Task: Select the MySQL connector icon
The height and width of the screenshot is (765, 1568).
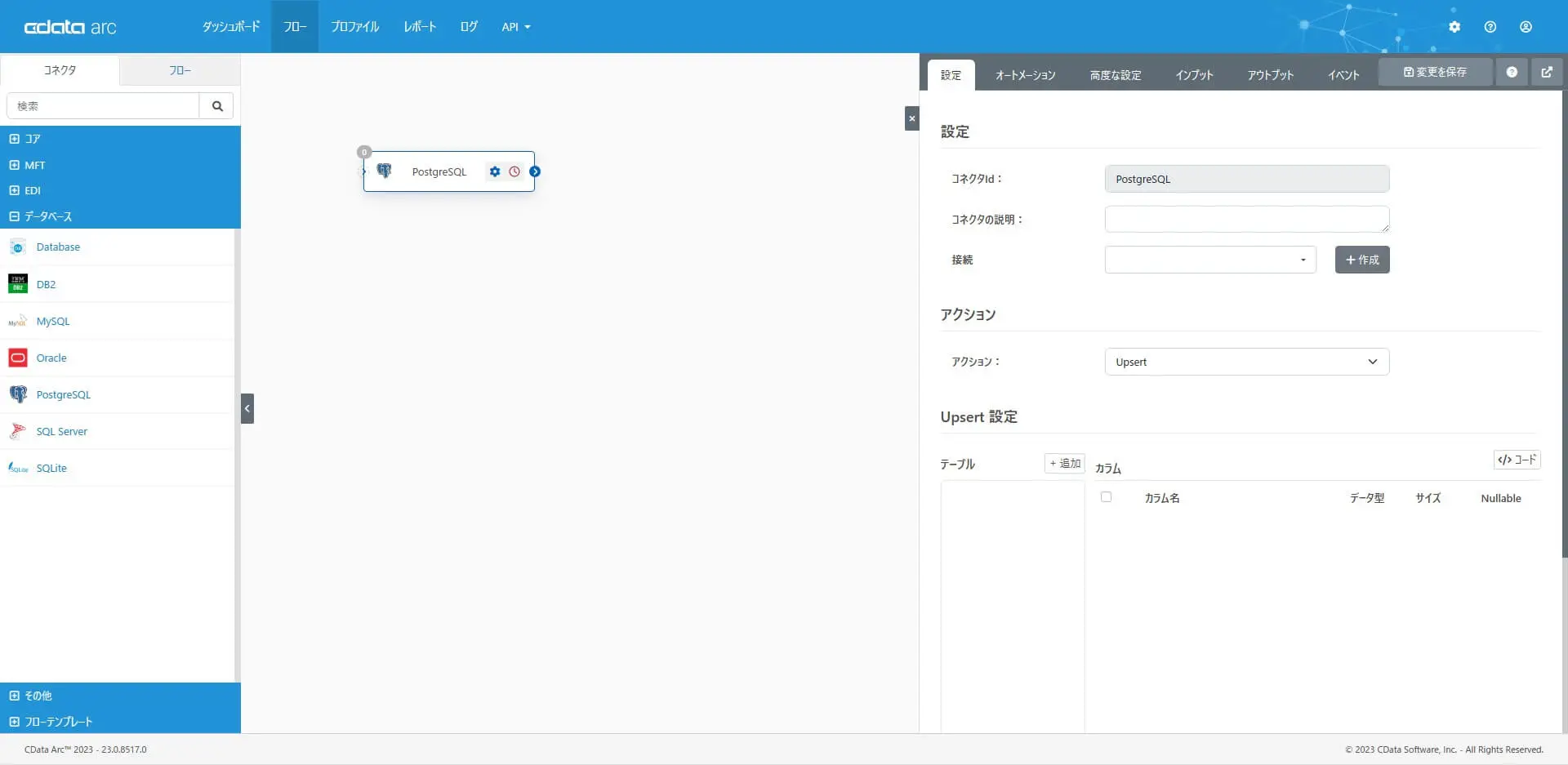Action: pyautogui.click(x=18, y=321)
